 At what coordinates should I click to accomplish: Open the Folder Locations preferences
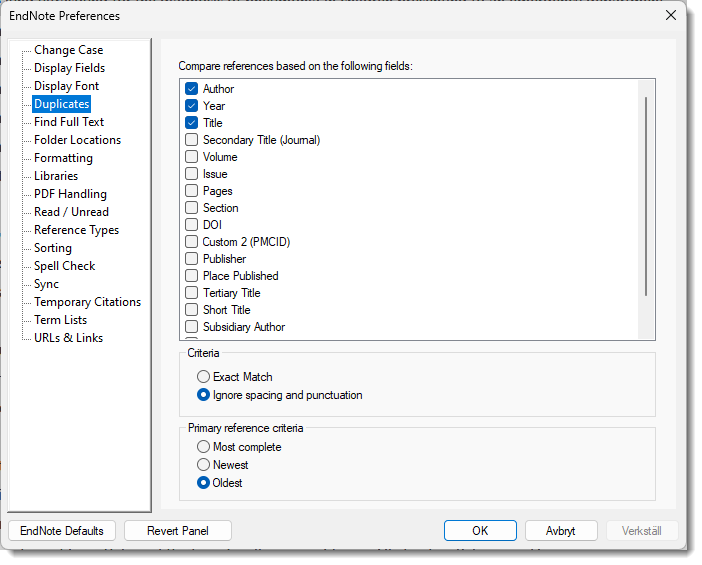[x=77, y=140]
